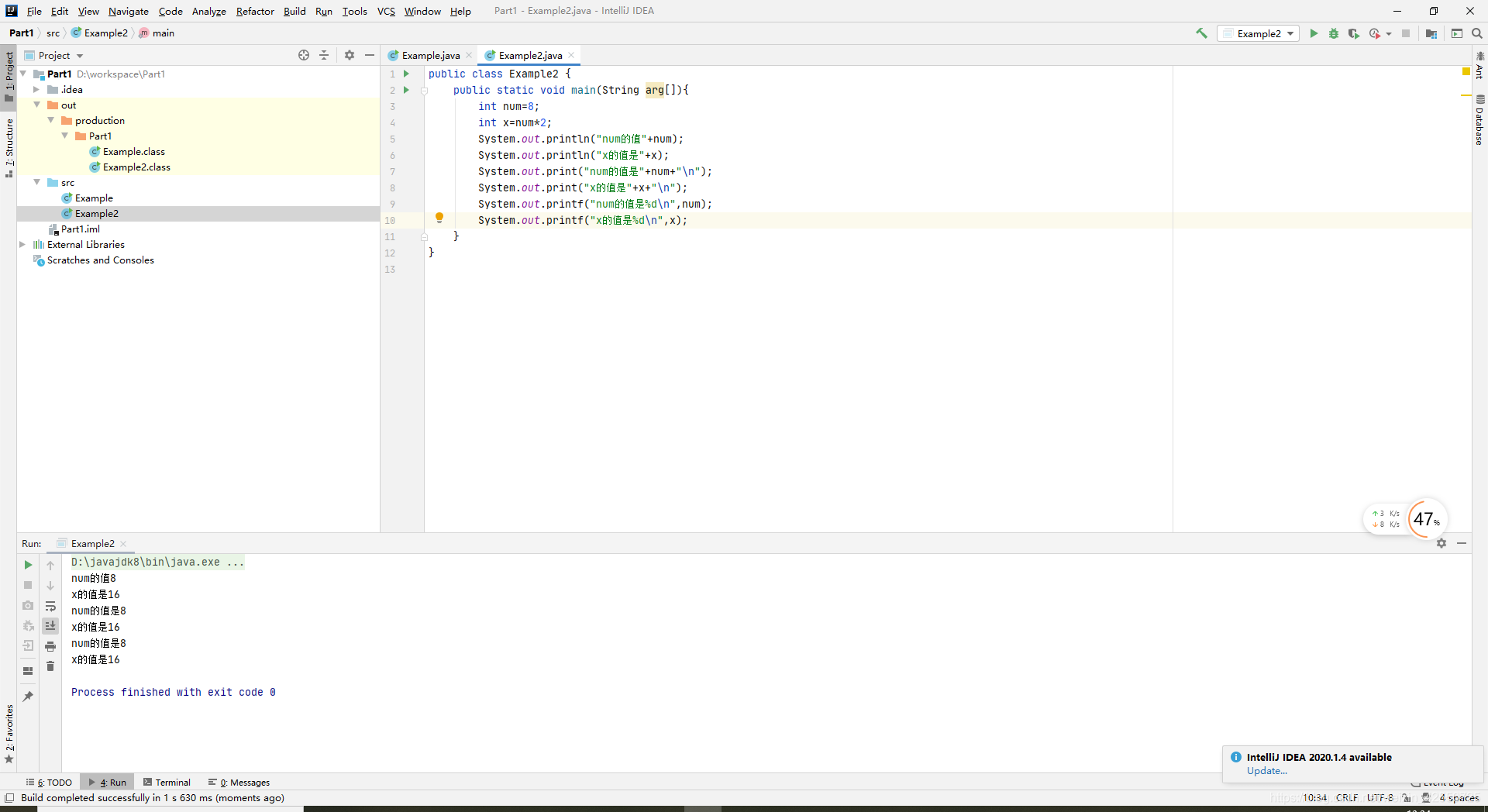Viewport: 1488px width, 812px height.
Task: Collapse the production folder
Action: [x=51, y=120]
